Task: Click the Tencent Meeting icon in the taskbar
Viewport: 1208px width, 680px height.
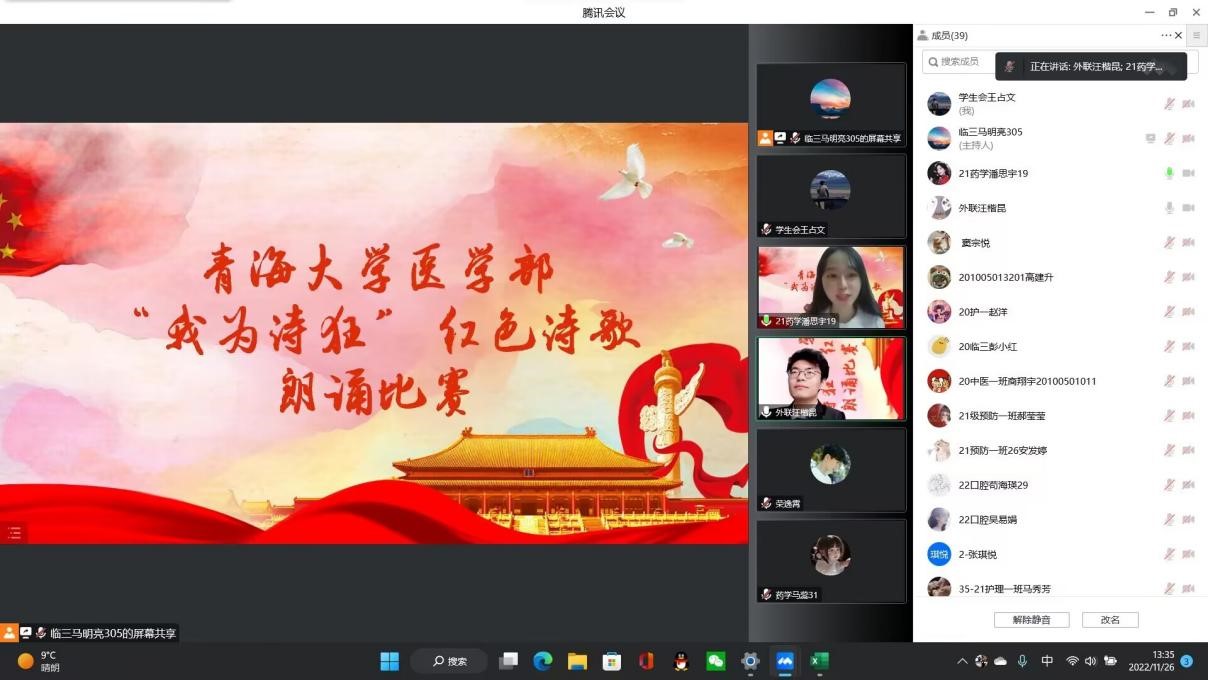Action: tap(785, 661)
